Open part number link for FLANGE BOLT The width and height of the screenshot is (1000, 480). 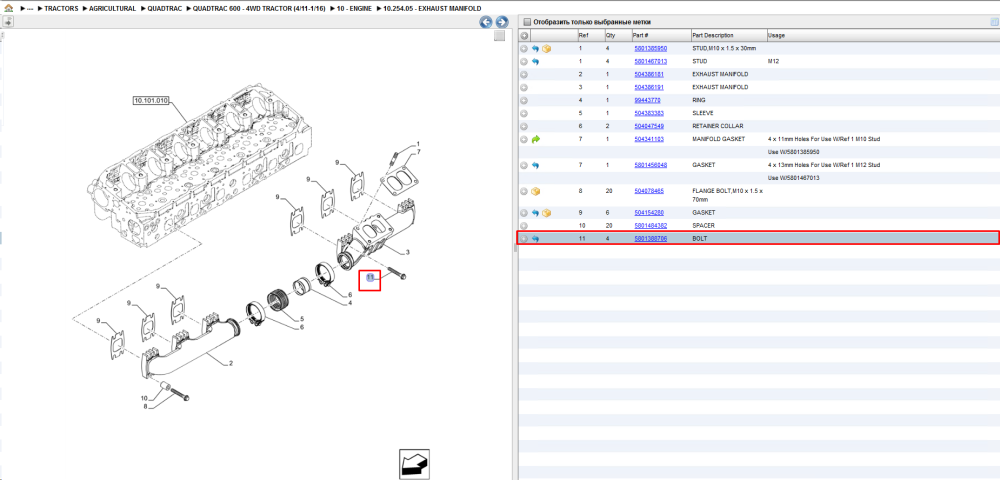click(x=649, y=191)
